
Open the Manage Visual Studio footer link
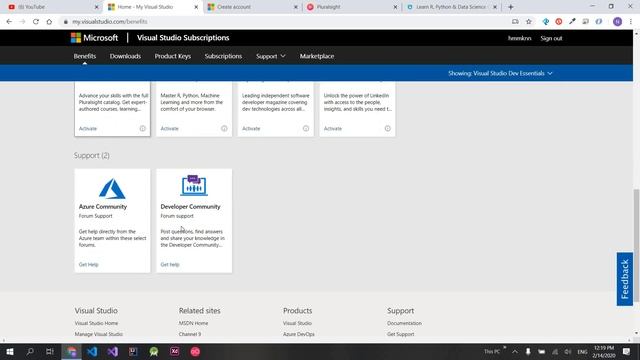pyautogui.click(x=99, y=334)
